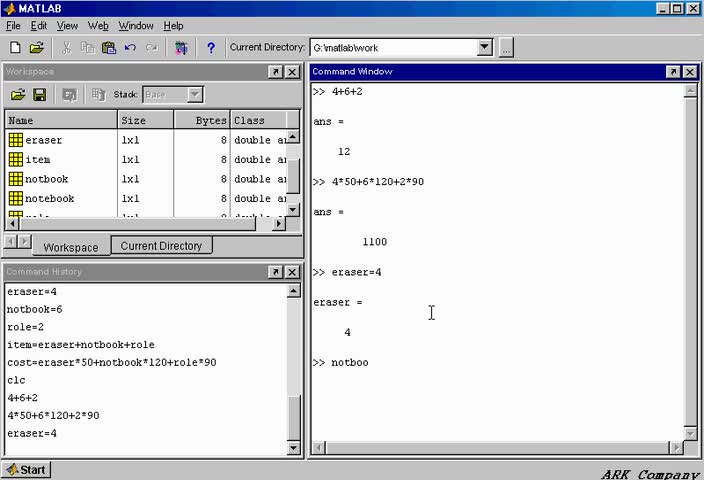The width and height of the screenshot is (704, 480).
Task: Sort workspace by Class column header
Action: (259, 120)
